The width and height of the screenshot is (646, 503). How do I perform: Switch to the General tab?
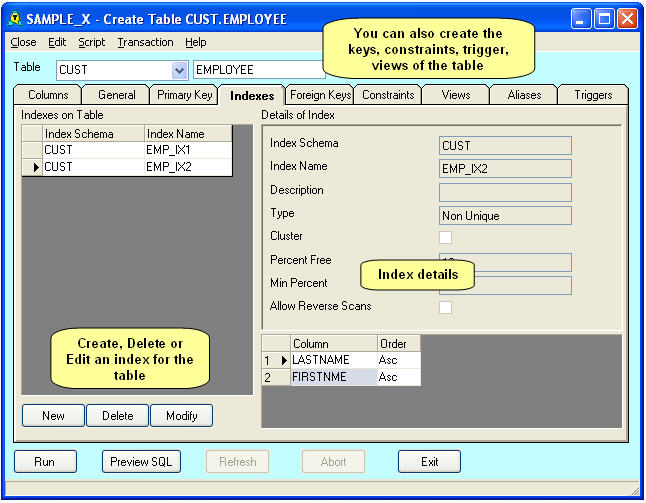pyautogui.click(x=117, y=95)
